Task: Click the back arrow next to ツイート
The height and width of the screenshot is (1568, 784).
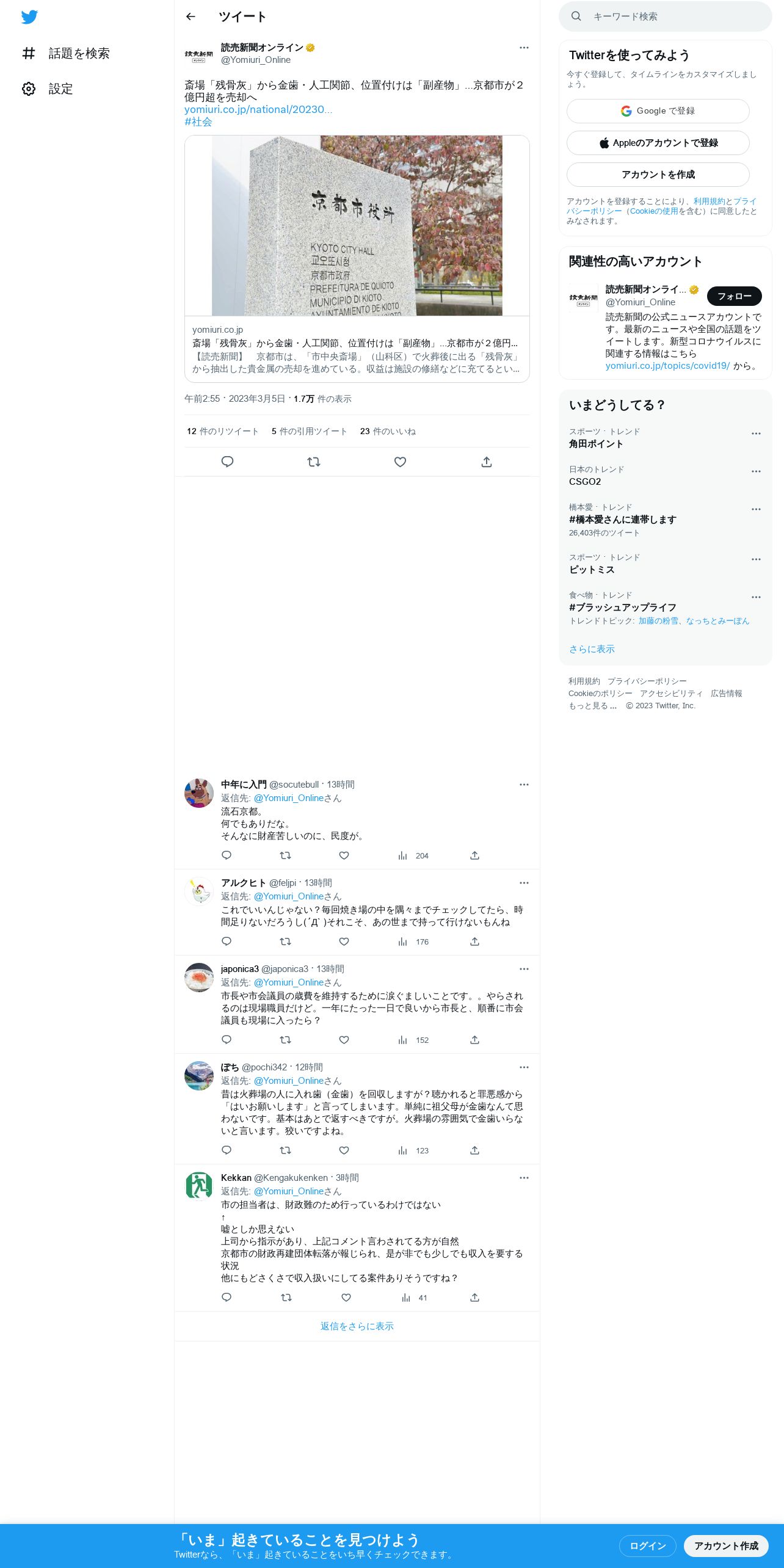Action: pos(191,16)
